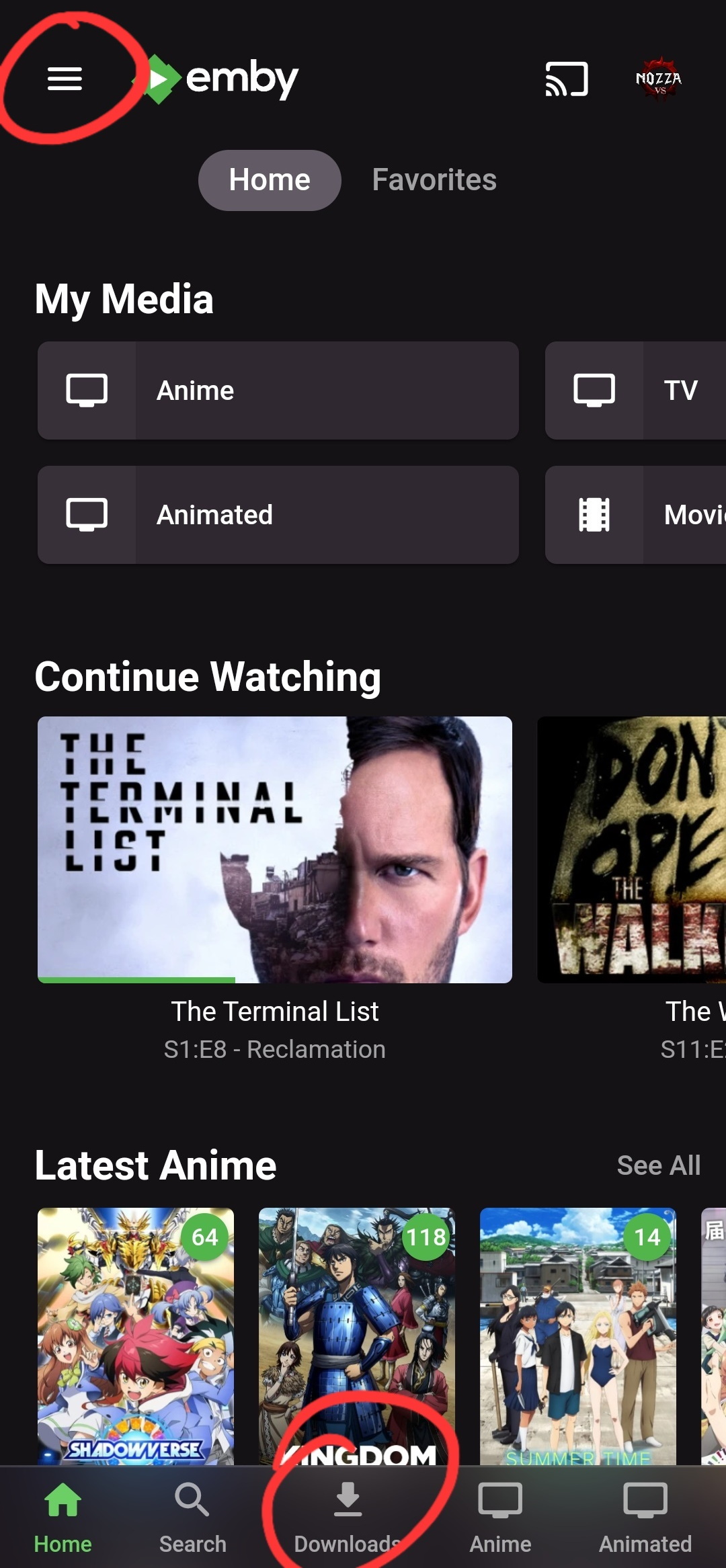The height and width of the screenshot is (1568, 726).
Task: Open the Animated library in My Media
Action: (x=278, y=515)
